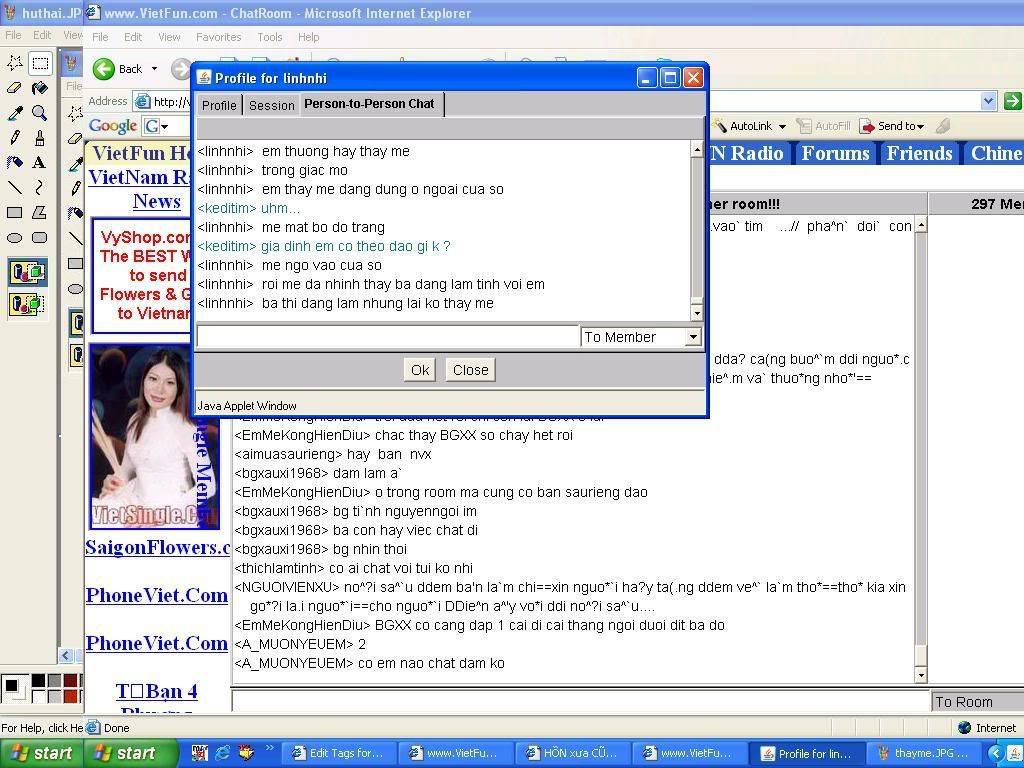Click the Close button in profile dialog
1024x768 pixels.
click(x=470, y=370)
